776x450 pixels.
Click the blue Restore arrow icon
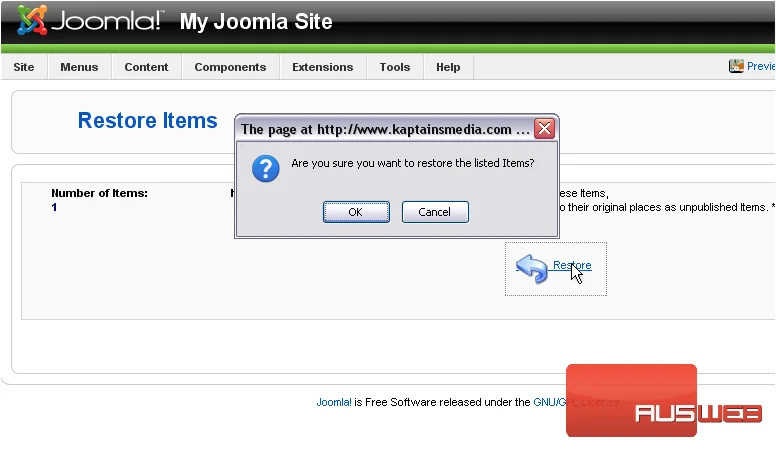(x=532, y=269)
